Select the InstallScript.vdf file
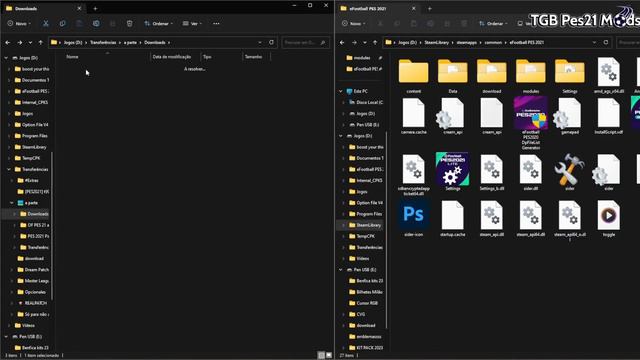640x360 pixels. pos(609,116)
